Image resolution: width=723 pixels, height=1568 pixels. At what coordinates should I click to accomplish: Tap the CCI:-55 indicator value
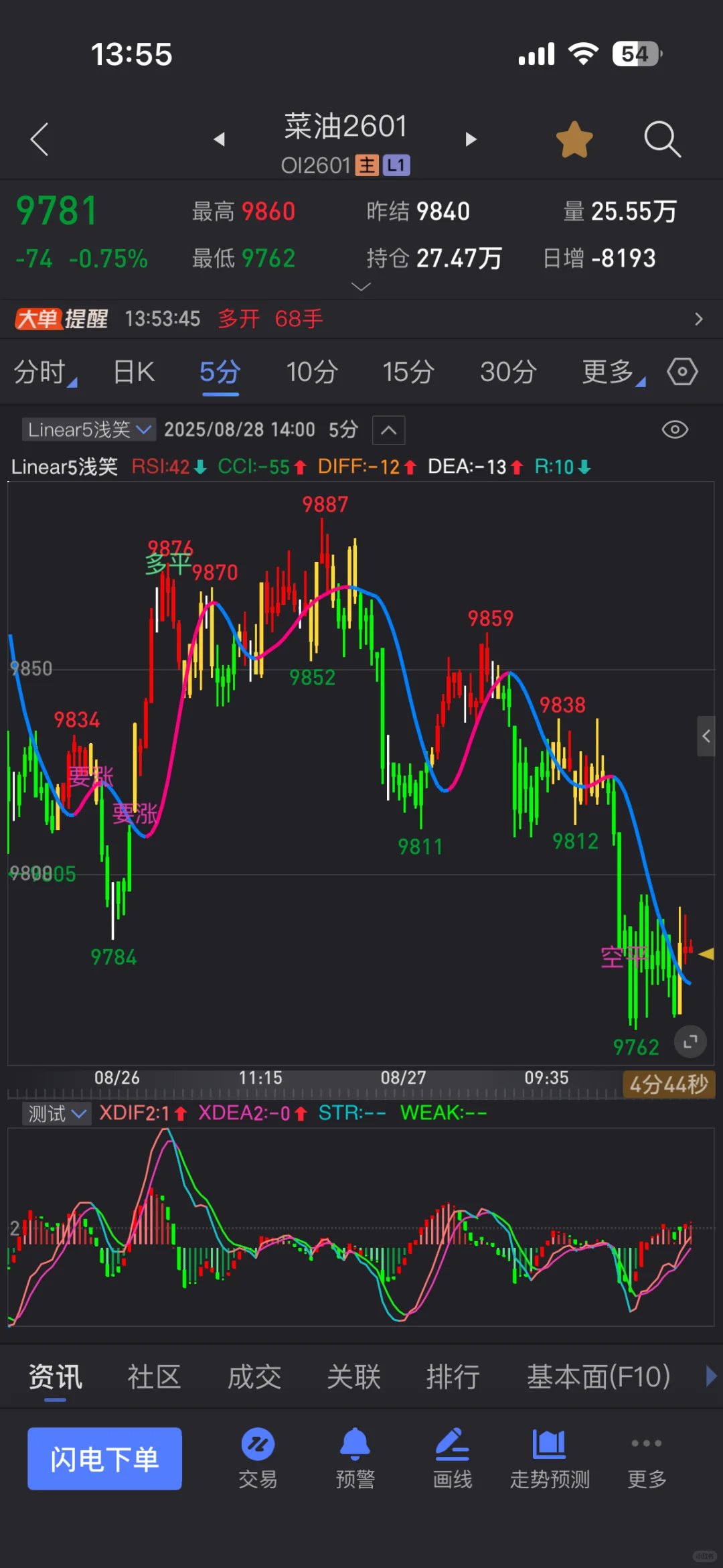coord(262,467)
